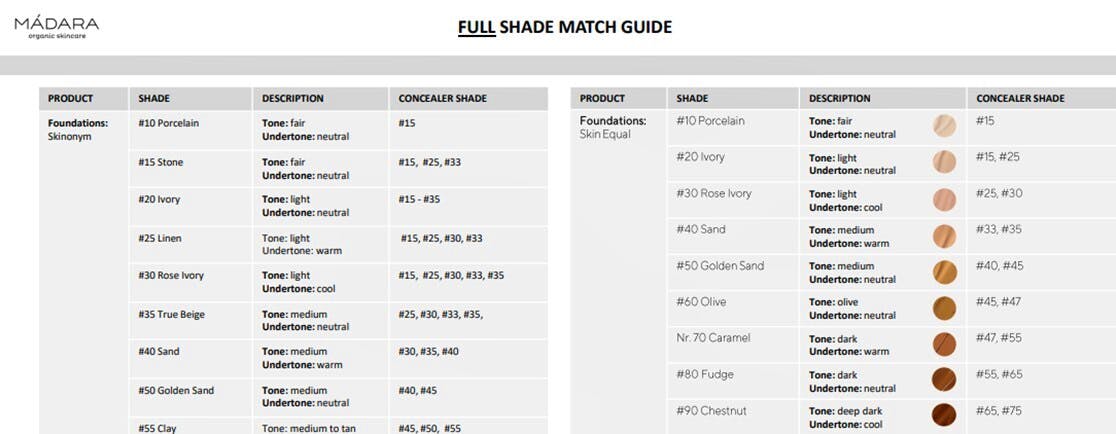
Task: Select the #90 Chestnut swatch circle
Action: click(944, 414)
